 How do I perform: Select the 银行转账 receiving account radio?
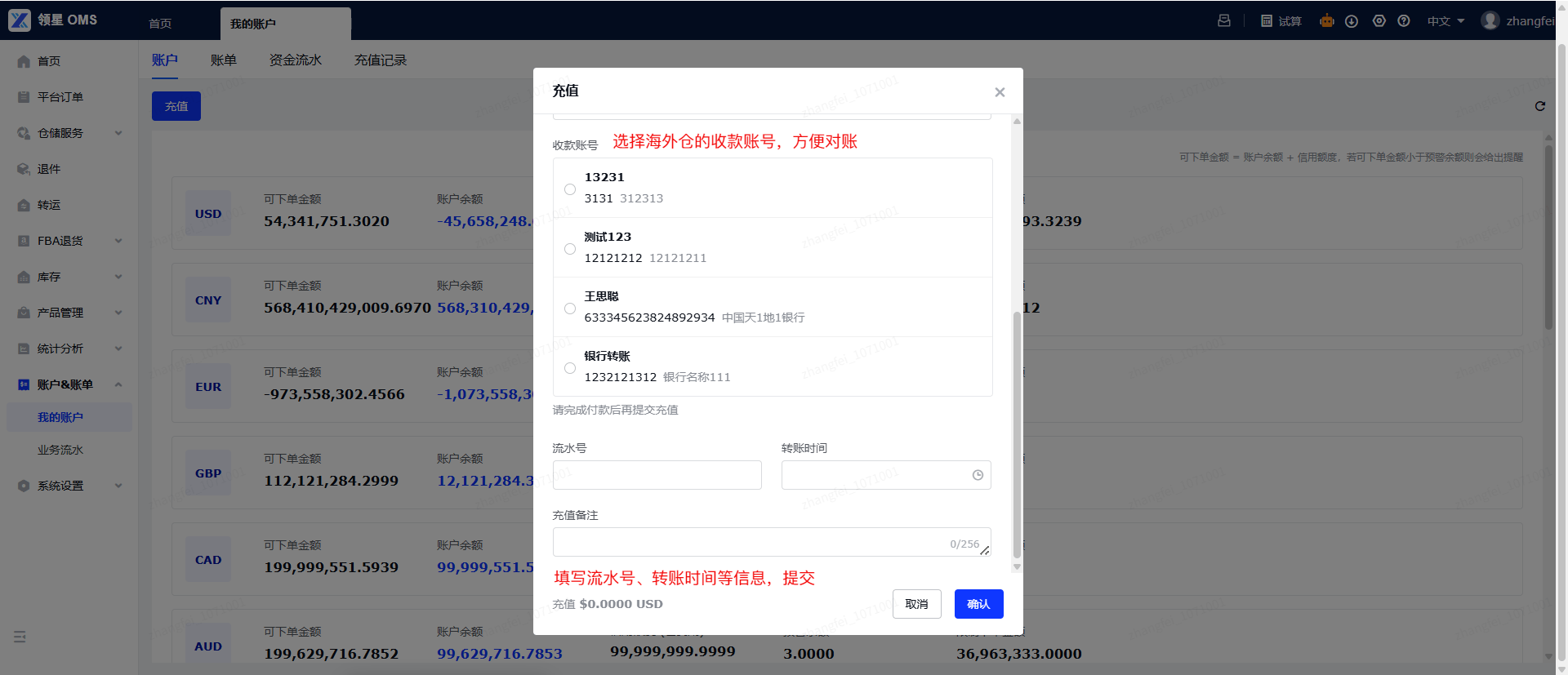tap(570, 368)
